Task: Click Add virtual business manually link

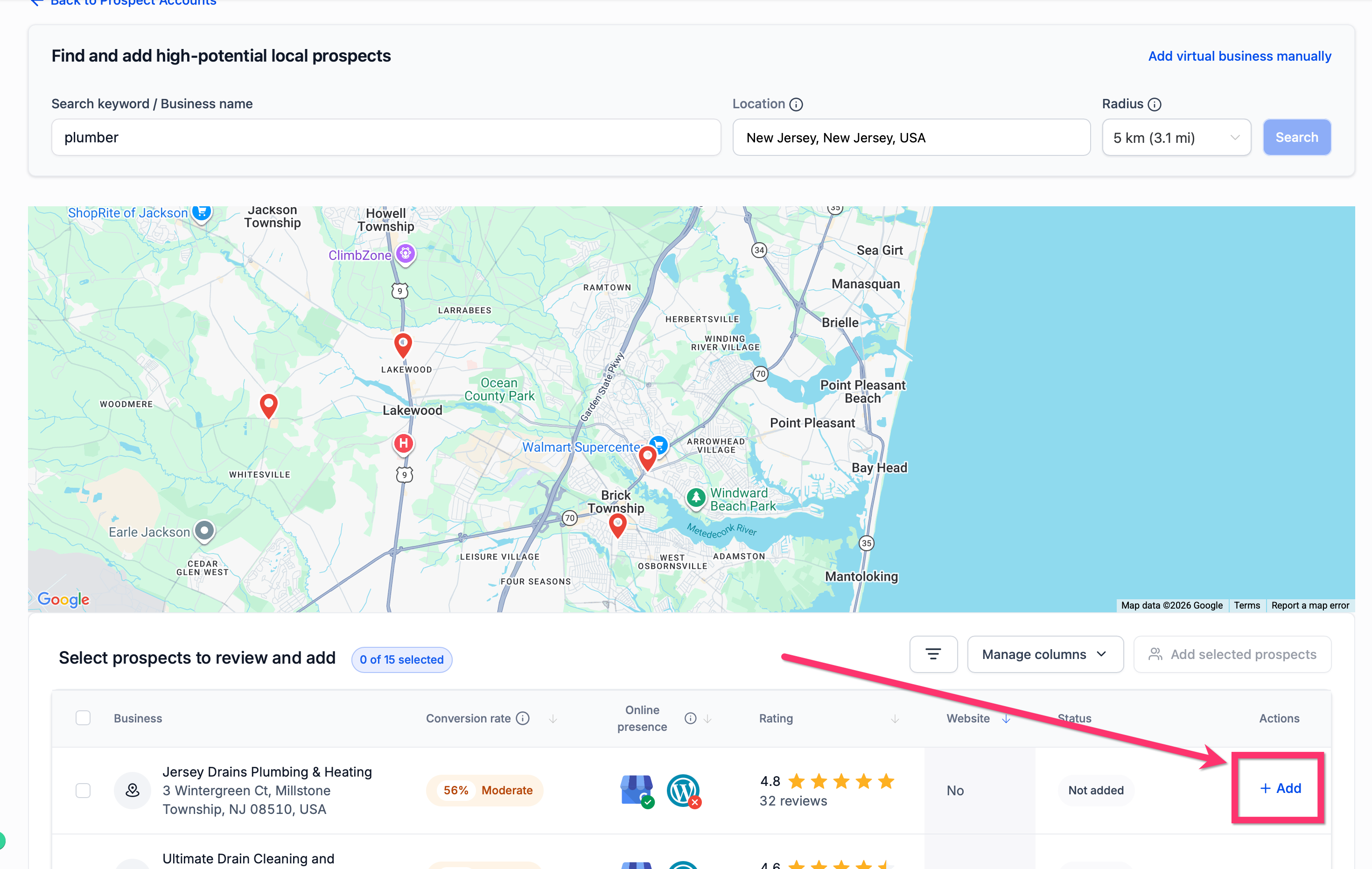Action: [x=1239, y=56]
